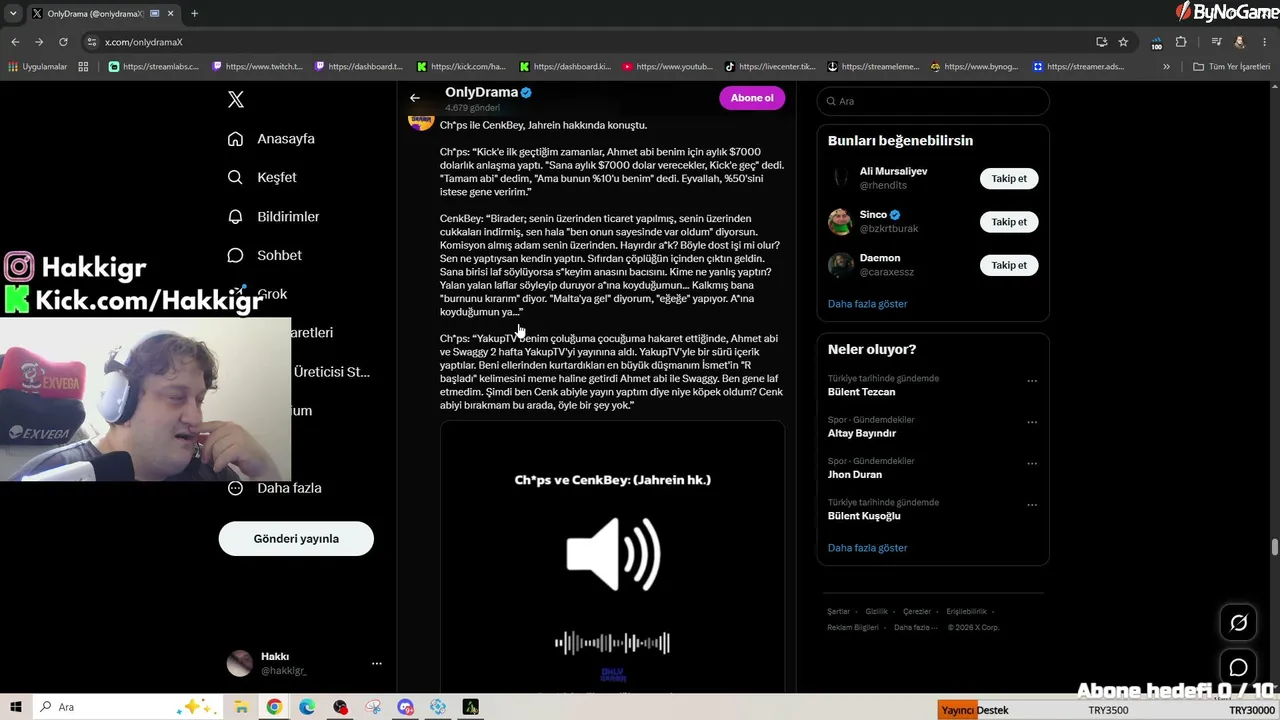Image resolution: width=1280 pixels, height=720 pixels.
Task: Reload the page in Chrome
Action: click(x=63, y=42)
